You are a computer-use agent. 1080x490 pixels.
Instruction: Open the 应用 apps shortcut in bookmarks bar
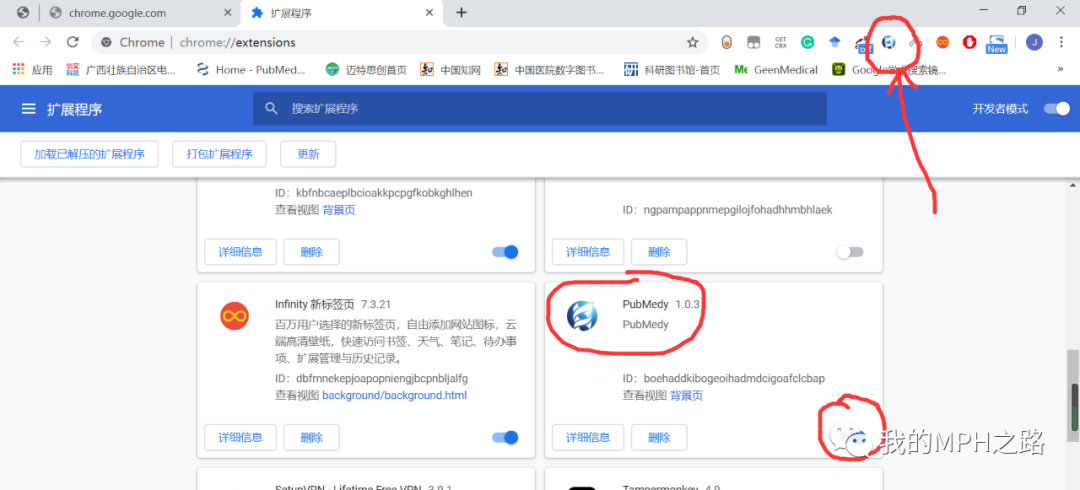tap(32, 70)
